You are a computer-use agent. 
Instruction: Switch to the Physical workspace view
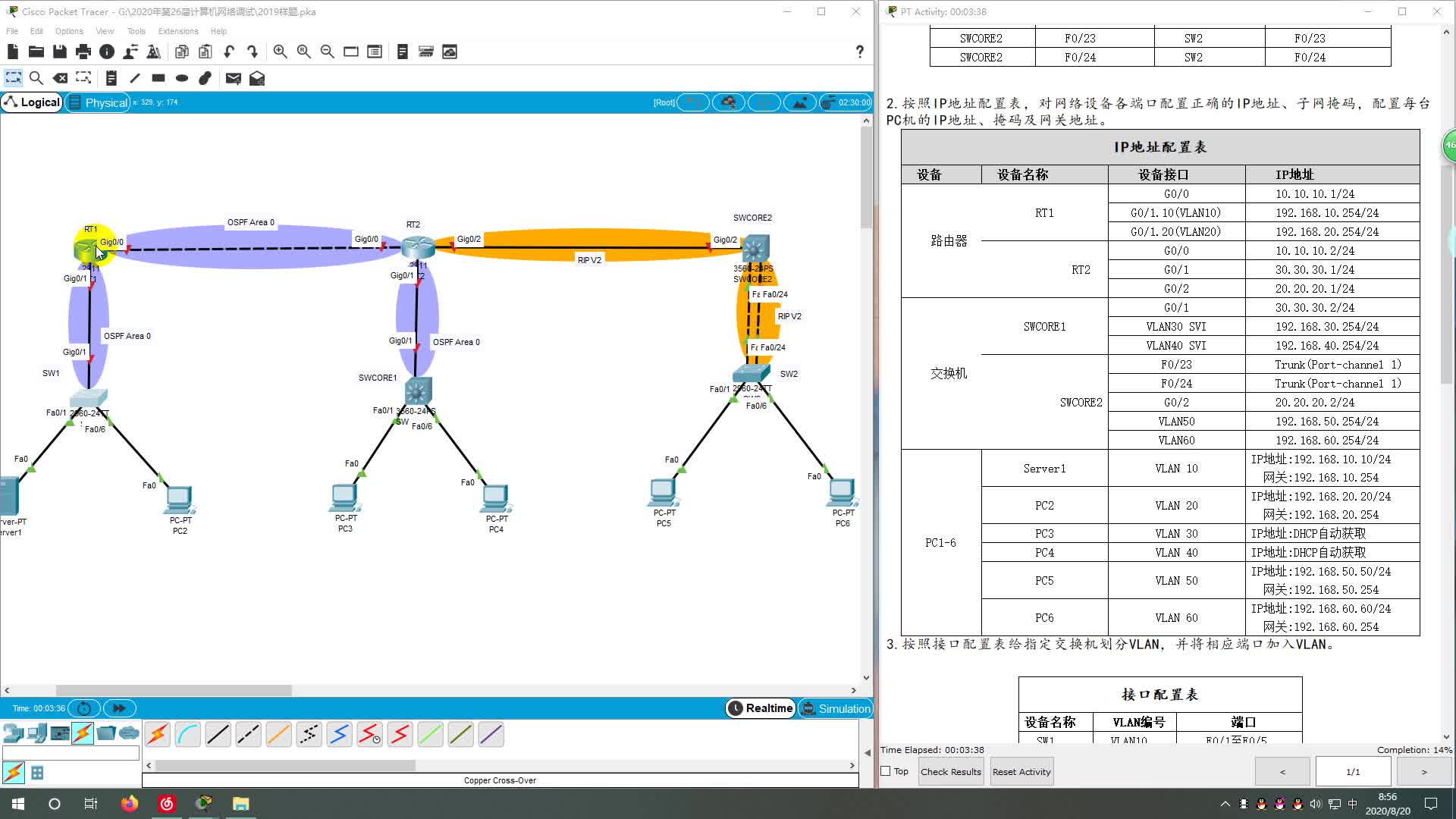[98, 102]
